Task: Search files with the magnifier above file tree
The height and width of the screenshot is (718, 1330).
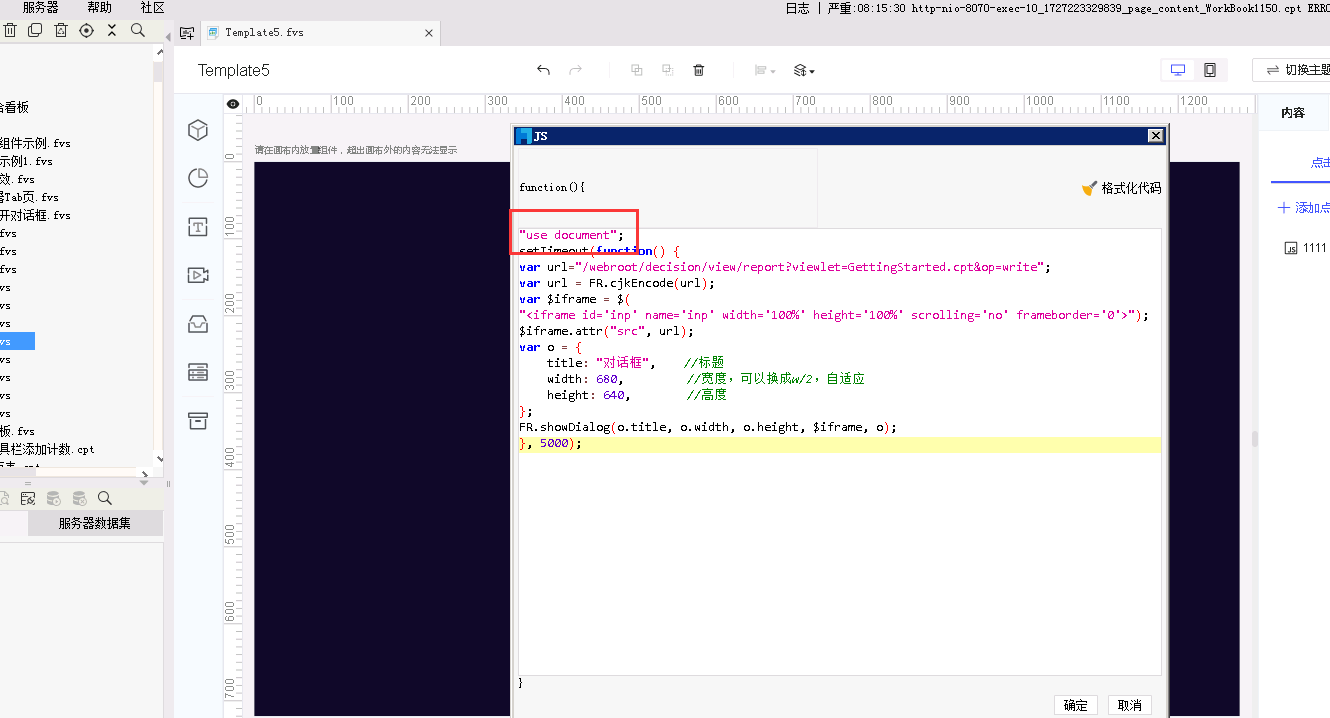Action: pos(138,31)
